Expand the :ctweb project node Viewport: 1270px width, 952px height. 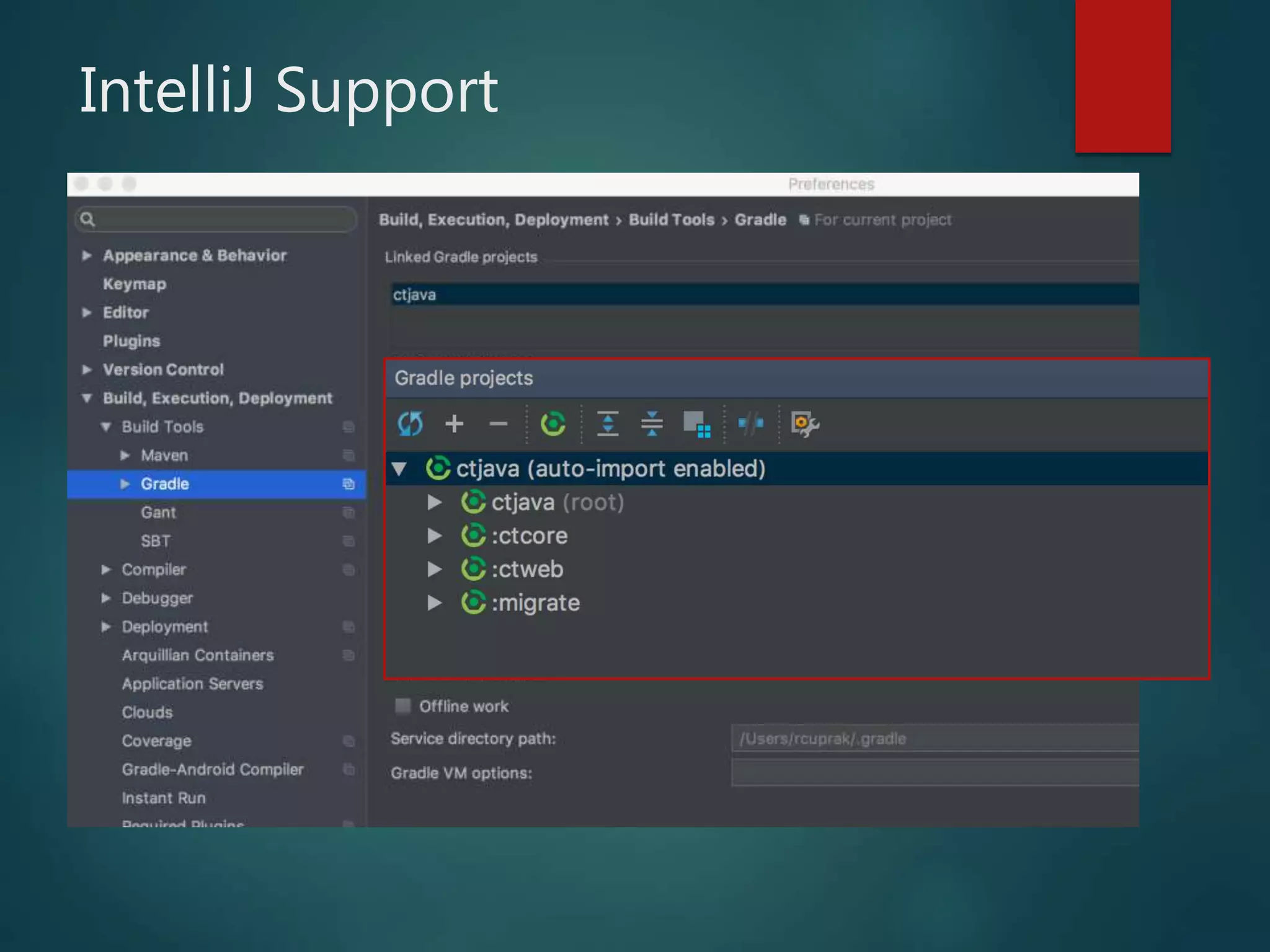coord(435,569)
